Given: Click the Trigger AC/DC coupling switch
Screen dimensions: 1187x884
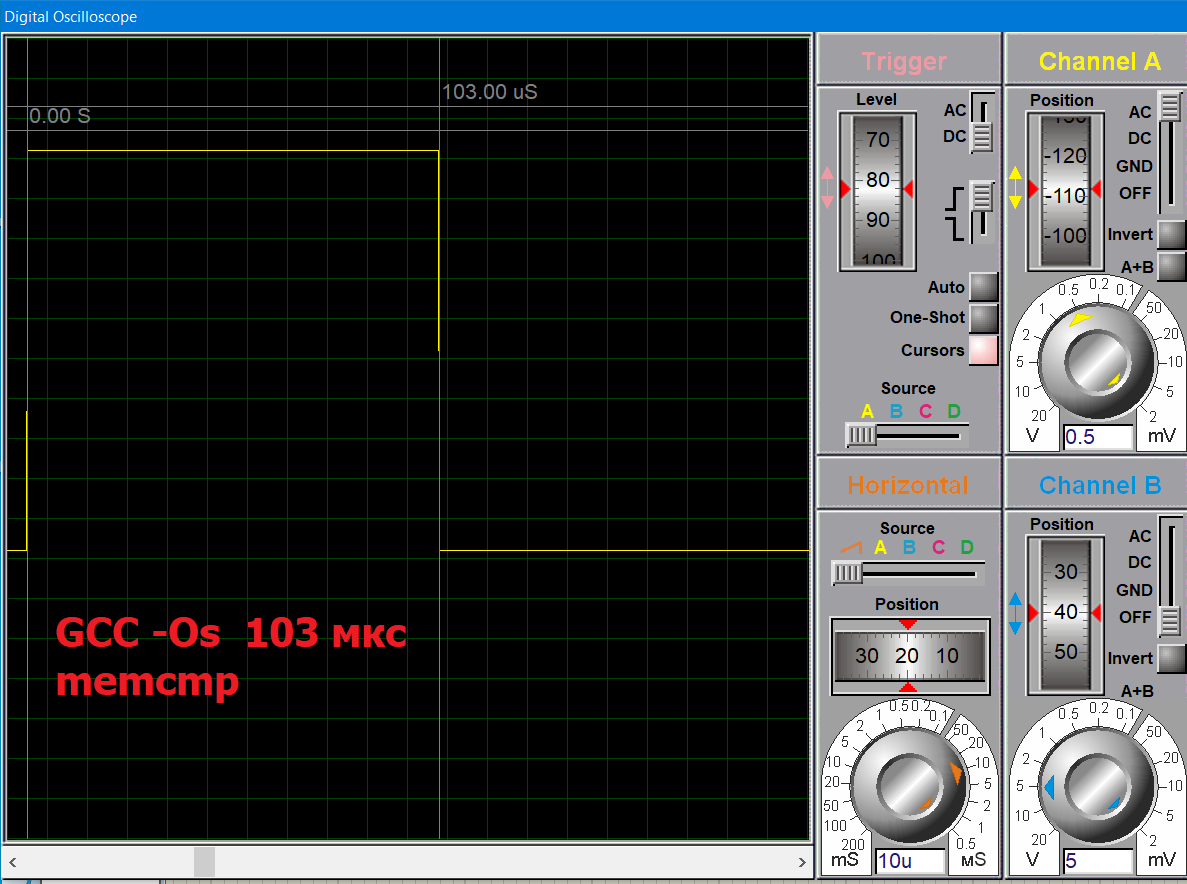Looking at the screenshot, I should [x=982, y=124].
